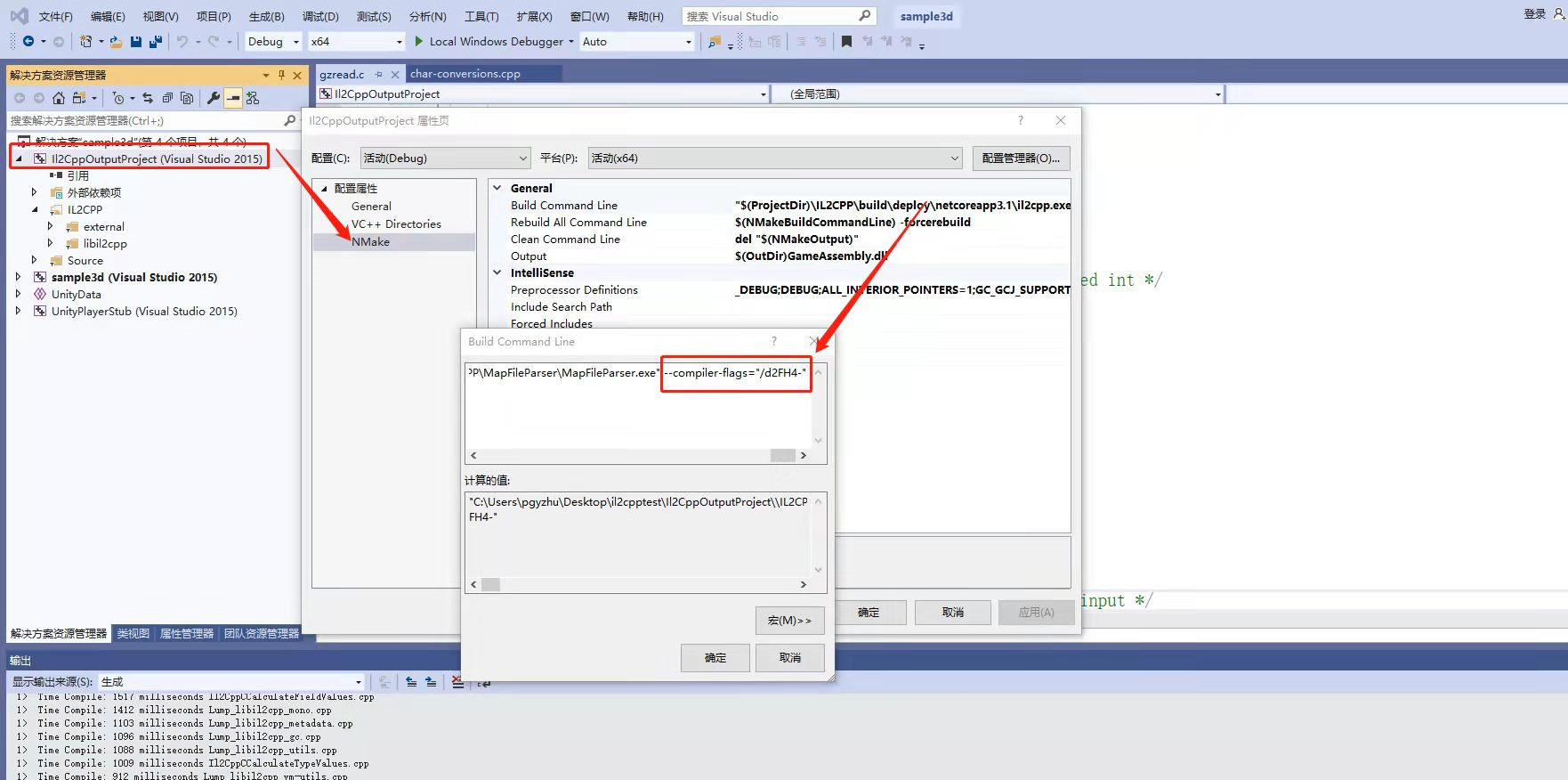This screenshot has height=780, width=1568.
Task: Click the 宏(M)>> button
Action: point(789,621)
